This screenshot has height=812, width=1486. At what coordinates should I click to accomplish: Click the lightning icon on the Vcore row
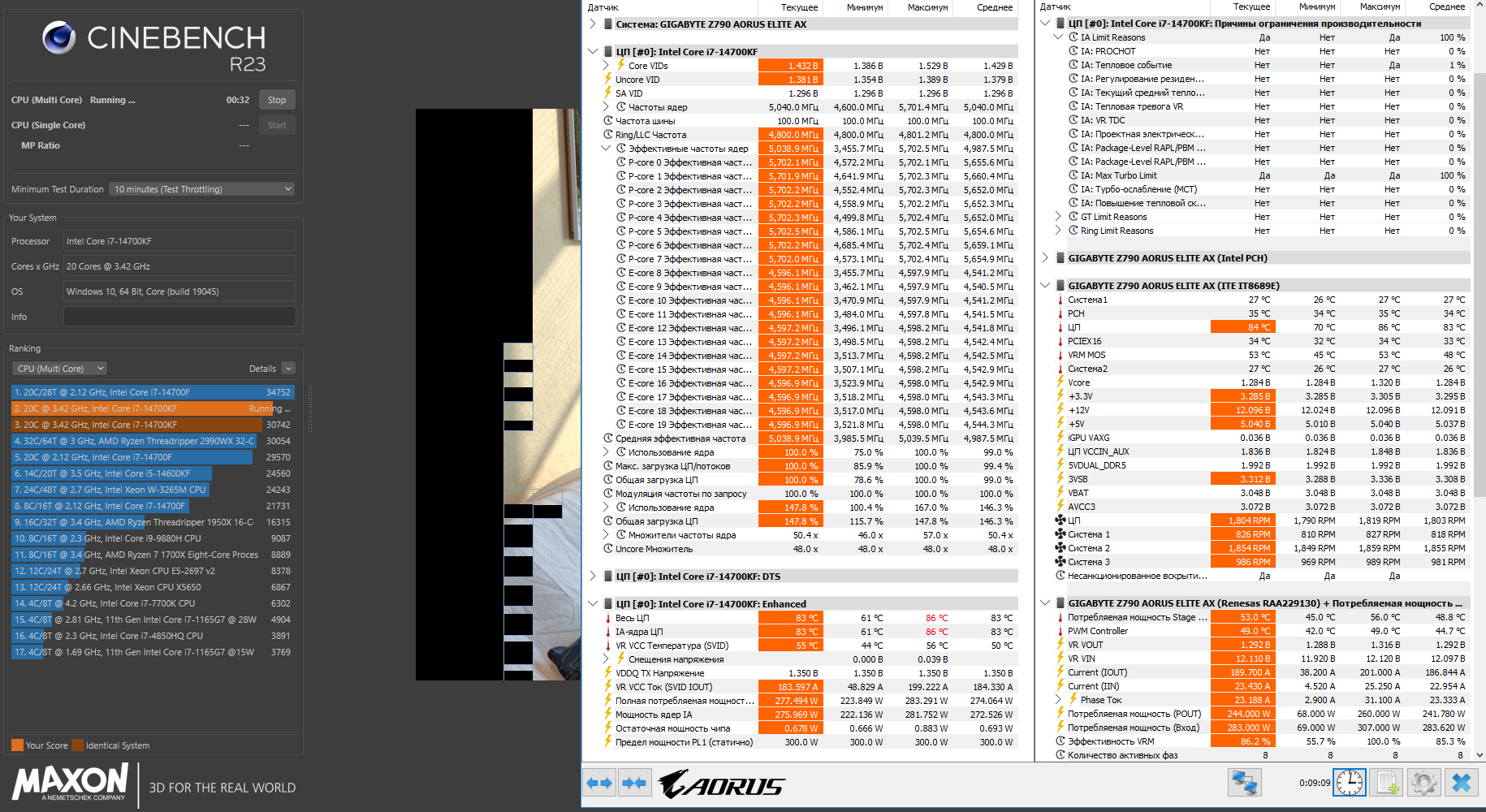pyautogui.click(x=1060, y=382)
